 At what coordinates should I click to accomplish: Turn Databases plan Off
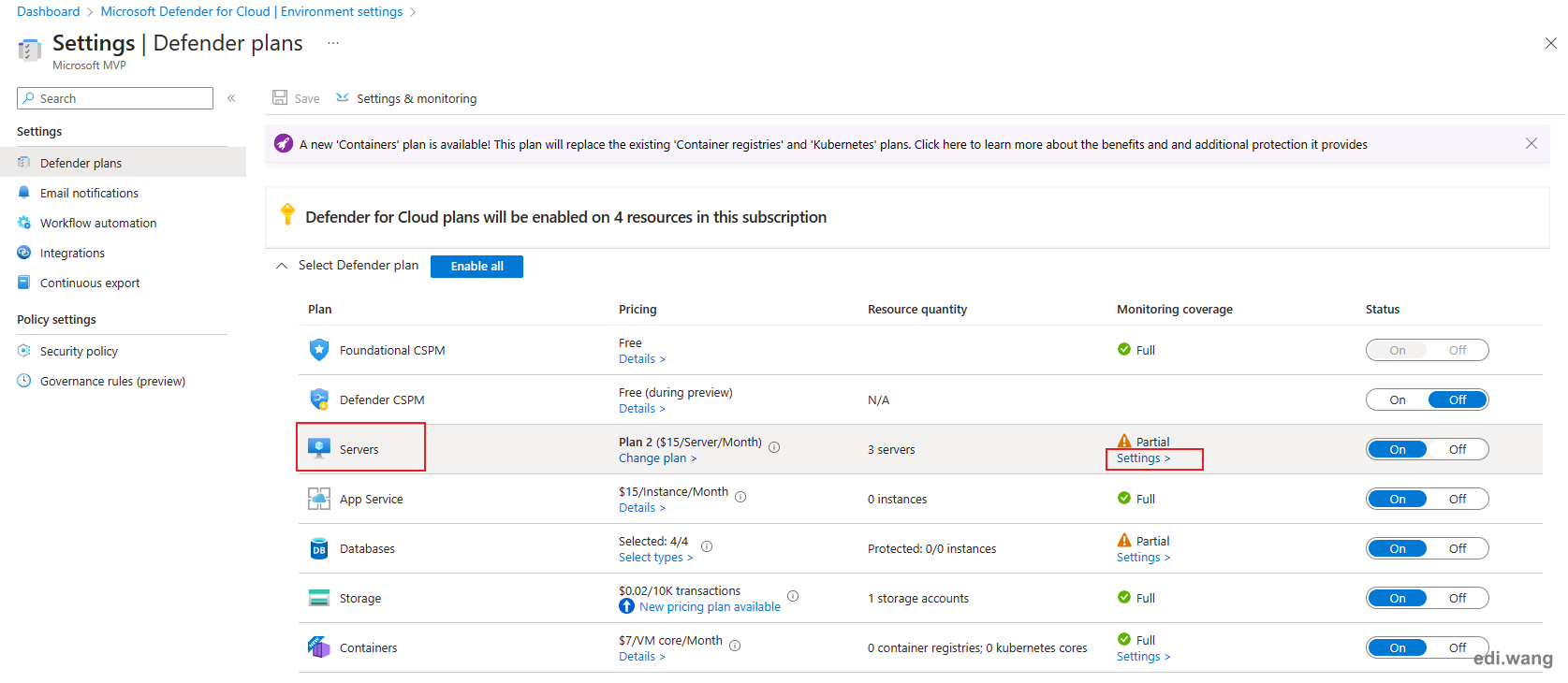(x=1458, y=548)
